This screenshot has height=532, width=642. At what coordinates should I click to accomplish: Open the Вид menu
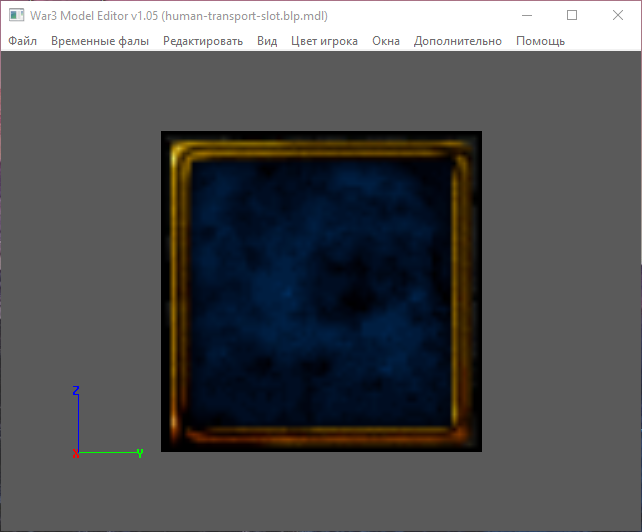tap(267, 41)
